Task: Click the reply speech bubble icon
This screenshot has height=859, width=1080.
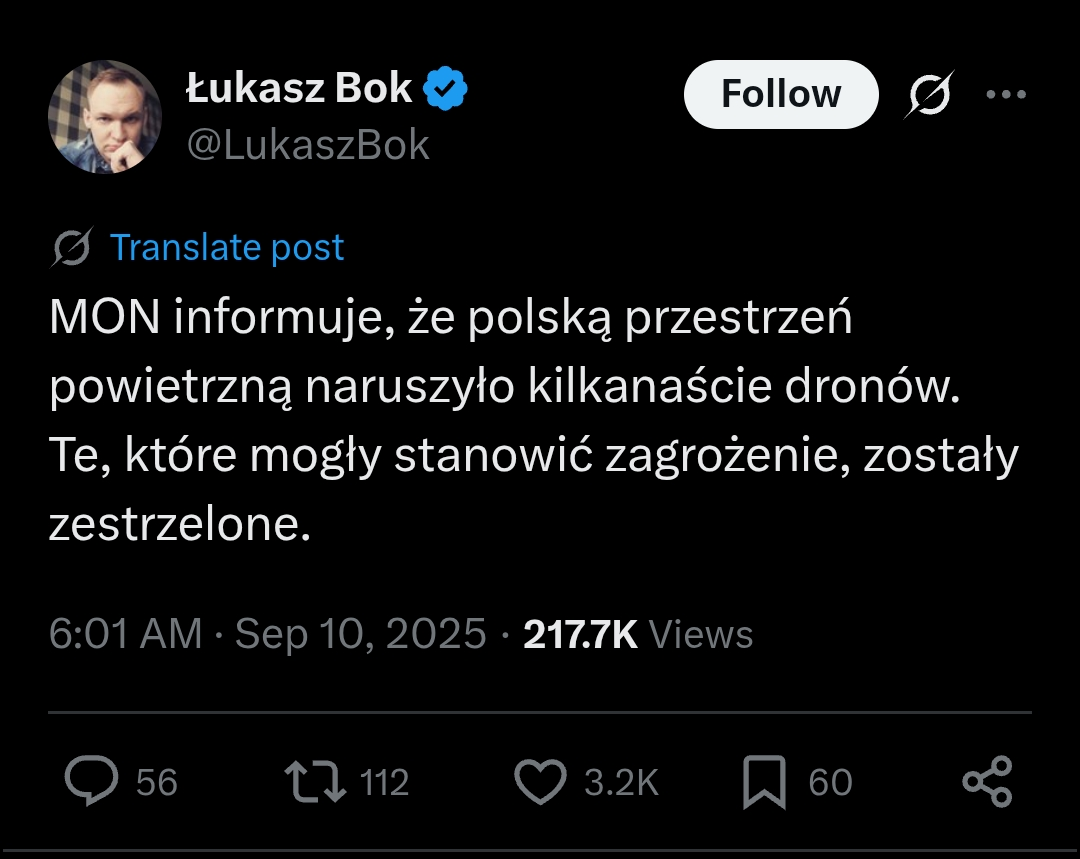Action: tap(92, 782)
